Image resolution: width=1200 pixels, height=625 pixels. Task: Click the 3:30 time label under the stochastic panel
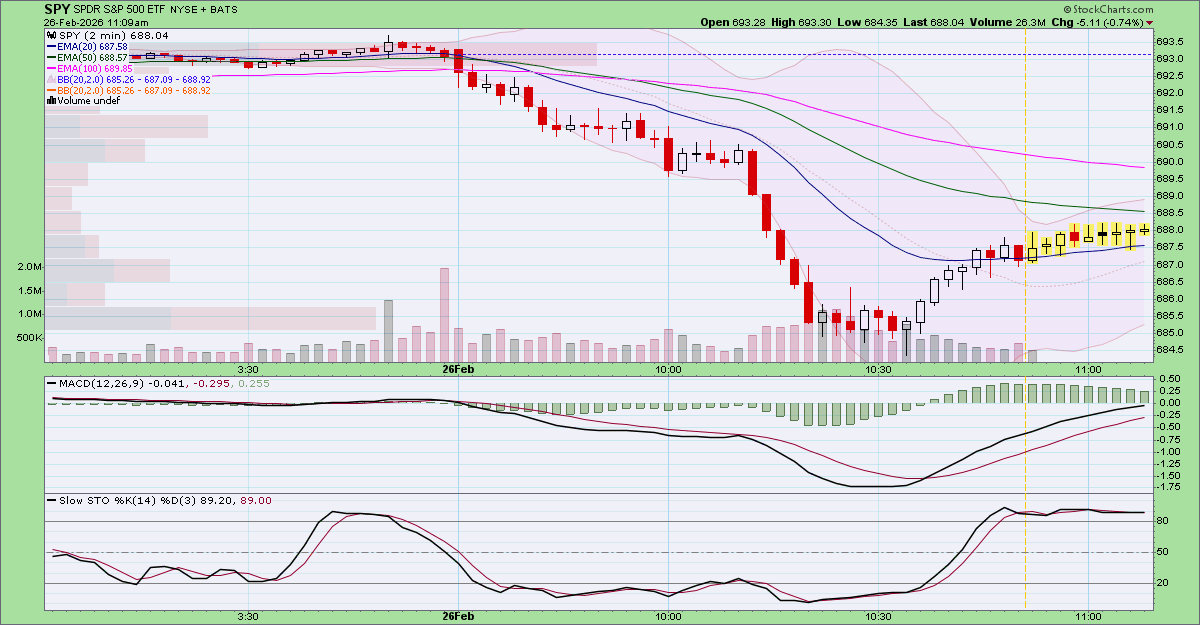tap(248, 616)
